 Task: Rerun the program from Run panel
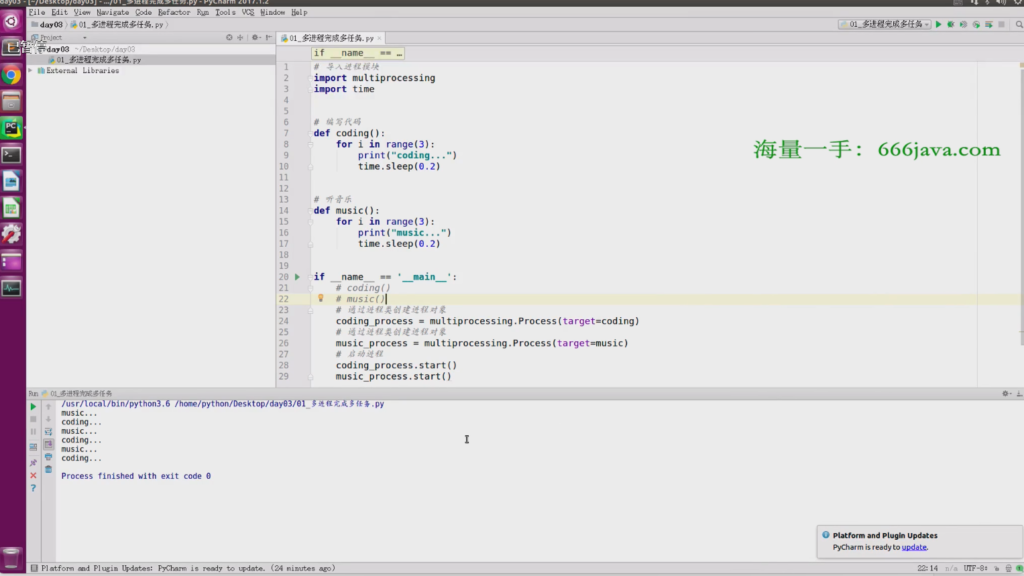(x=33, y=407)
